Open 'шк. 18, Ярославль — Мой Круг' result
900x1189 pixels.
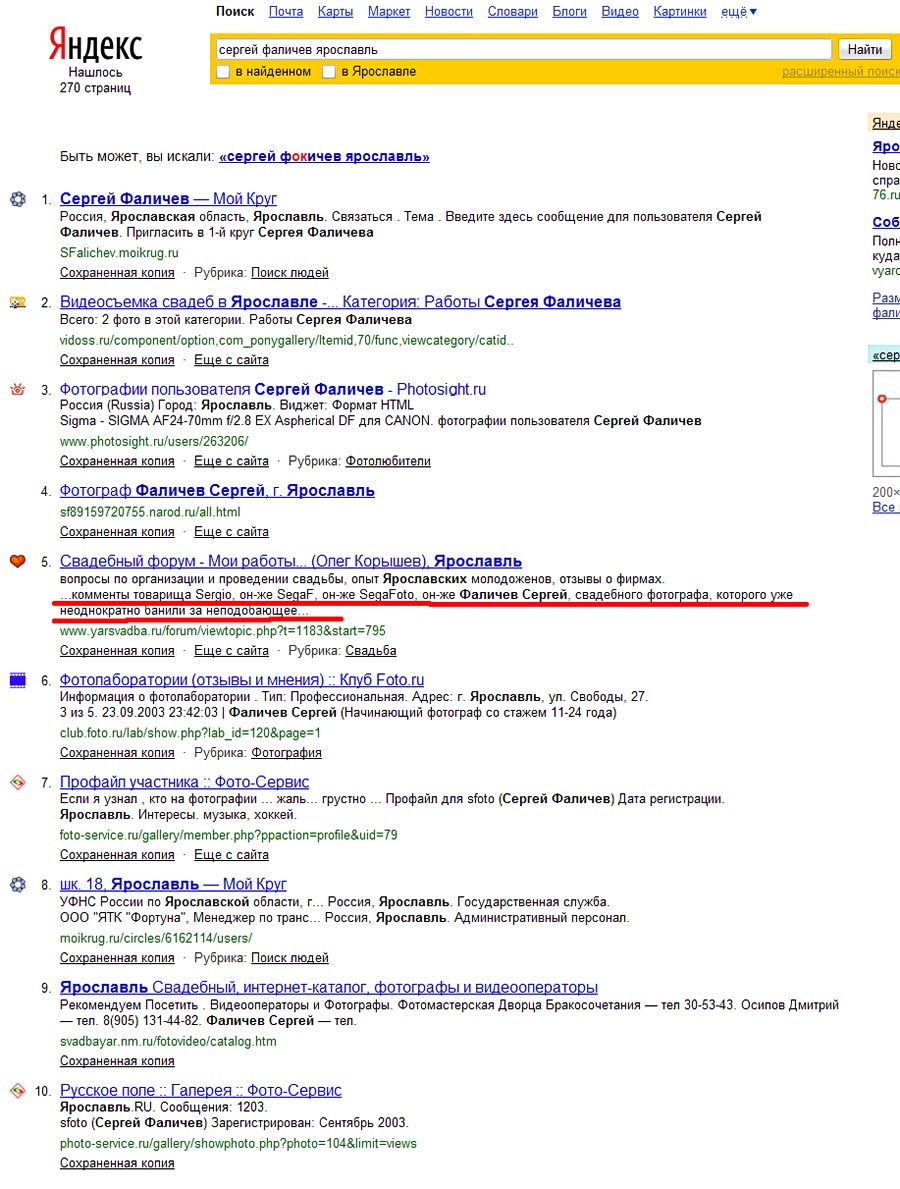coord(174,884)
